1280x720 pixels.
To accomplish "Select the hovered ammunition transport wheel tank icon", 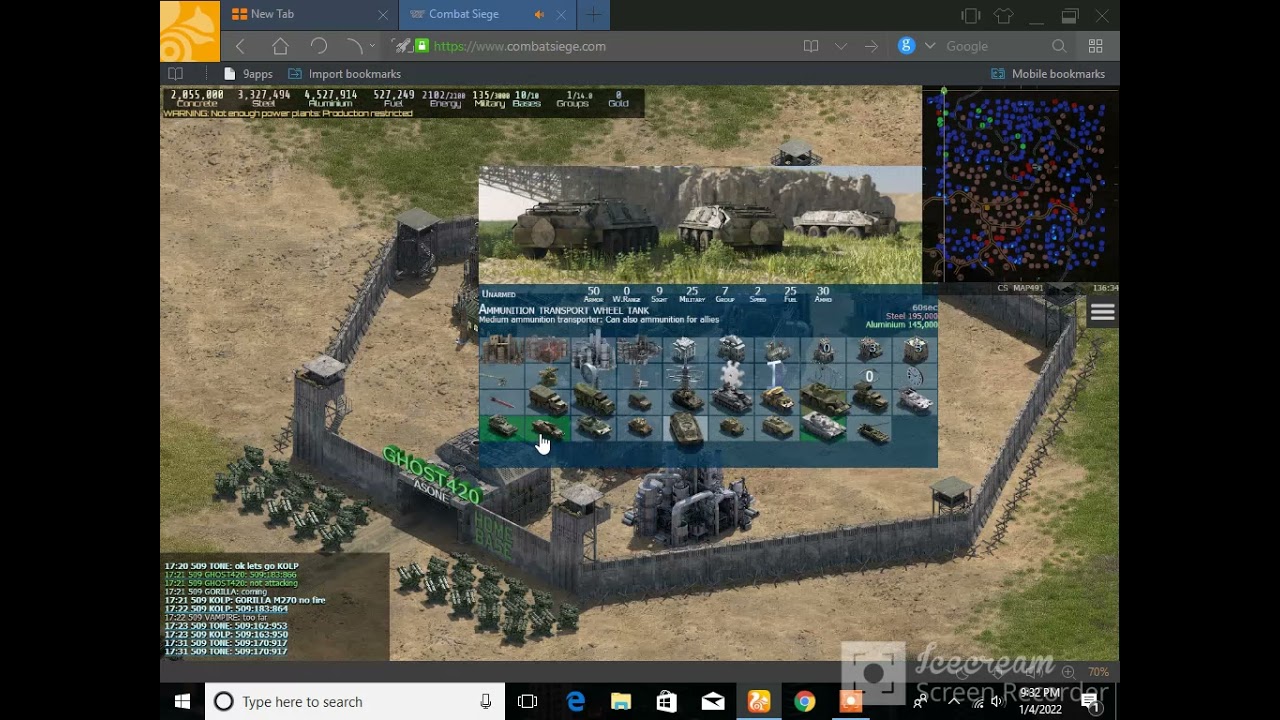I will [x=547, y=429].
